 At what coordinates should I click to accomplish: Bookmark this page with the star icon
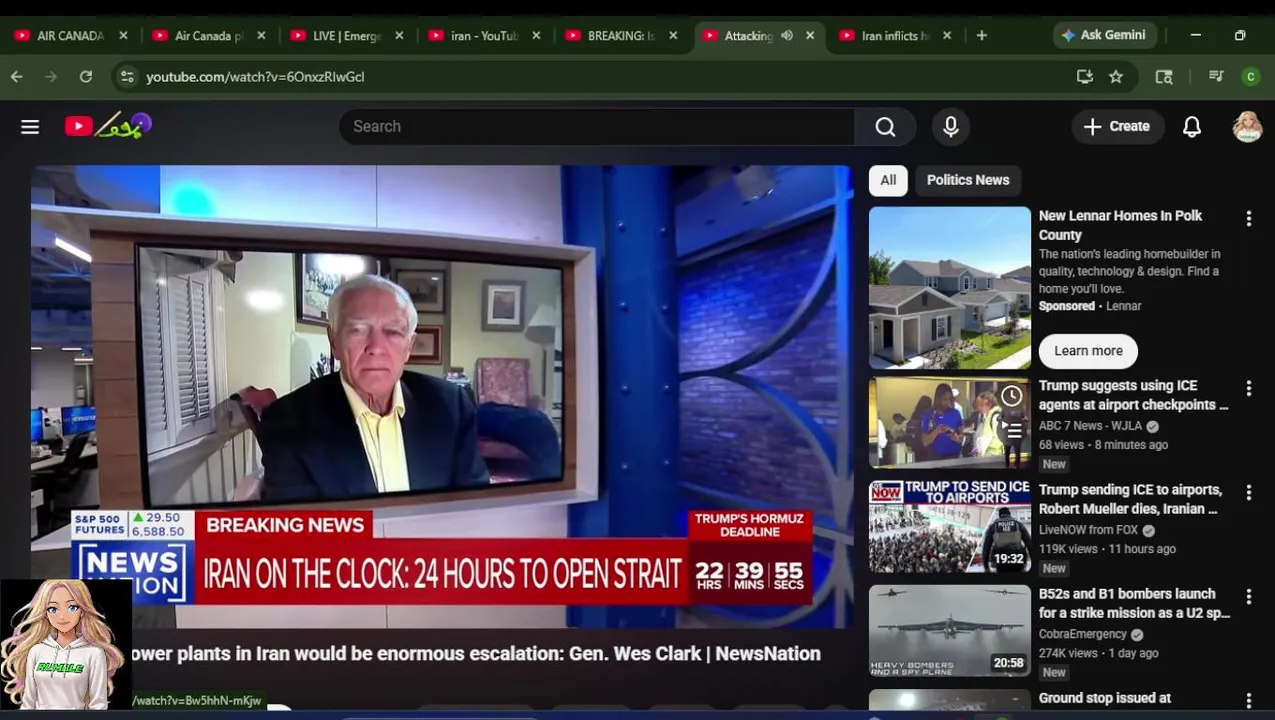[x=1116, y=76]
